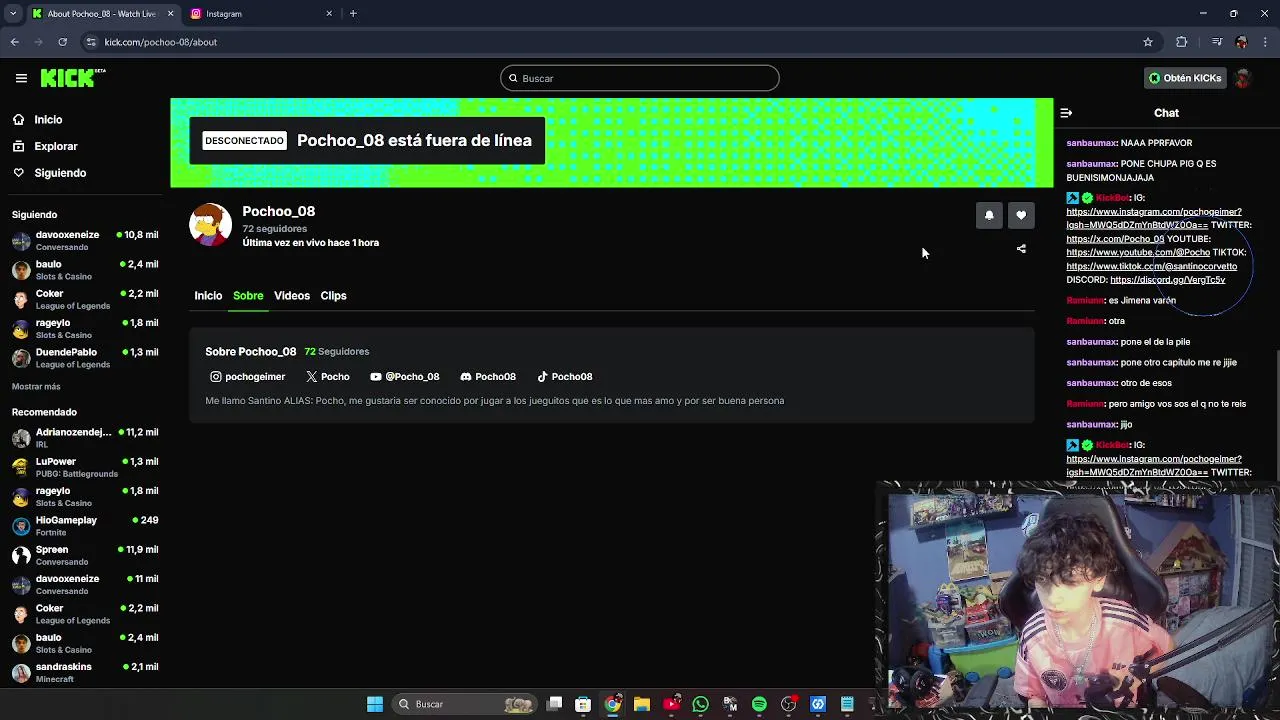Screen dimensions: 1280x720
Task: Open the browser extensions icon
Action: tap(1182, 42)
